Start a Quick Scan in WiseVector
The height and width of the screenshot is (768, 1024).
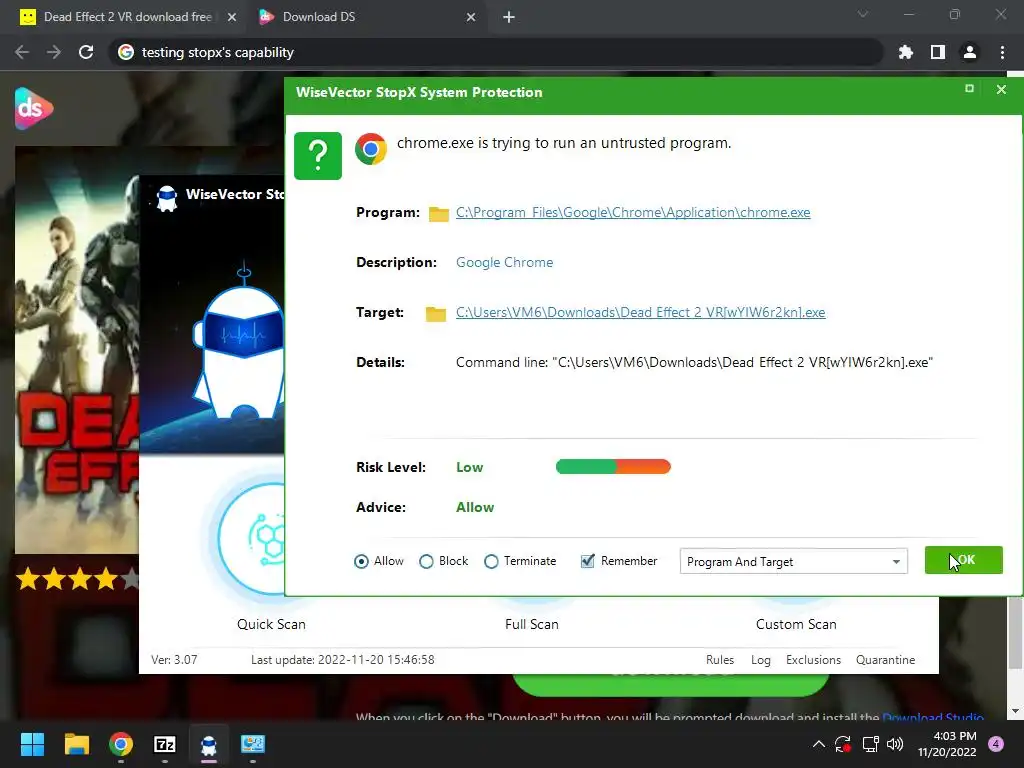click(x=271, y=624)
